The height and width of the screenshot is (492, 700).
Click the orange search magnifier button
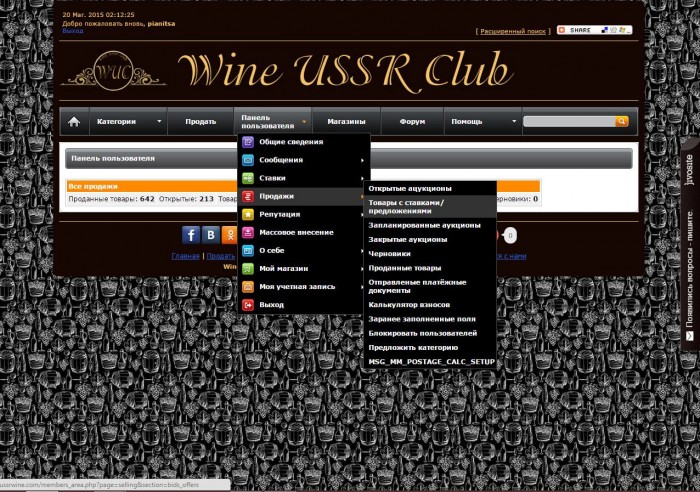[x=621, y=121]
